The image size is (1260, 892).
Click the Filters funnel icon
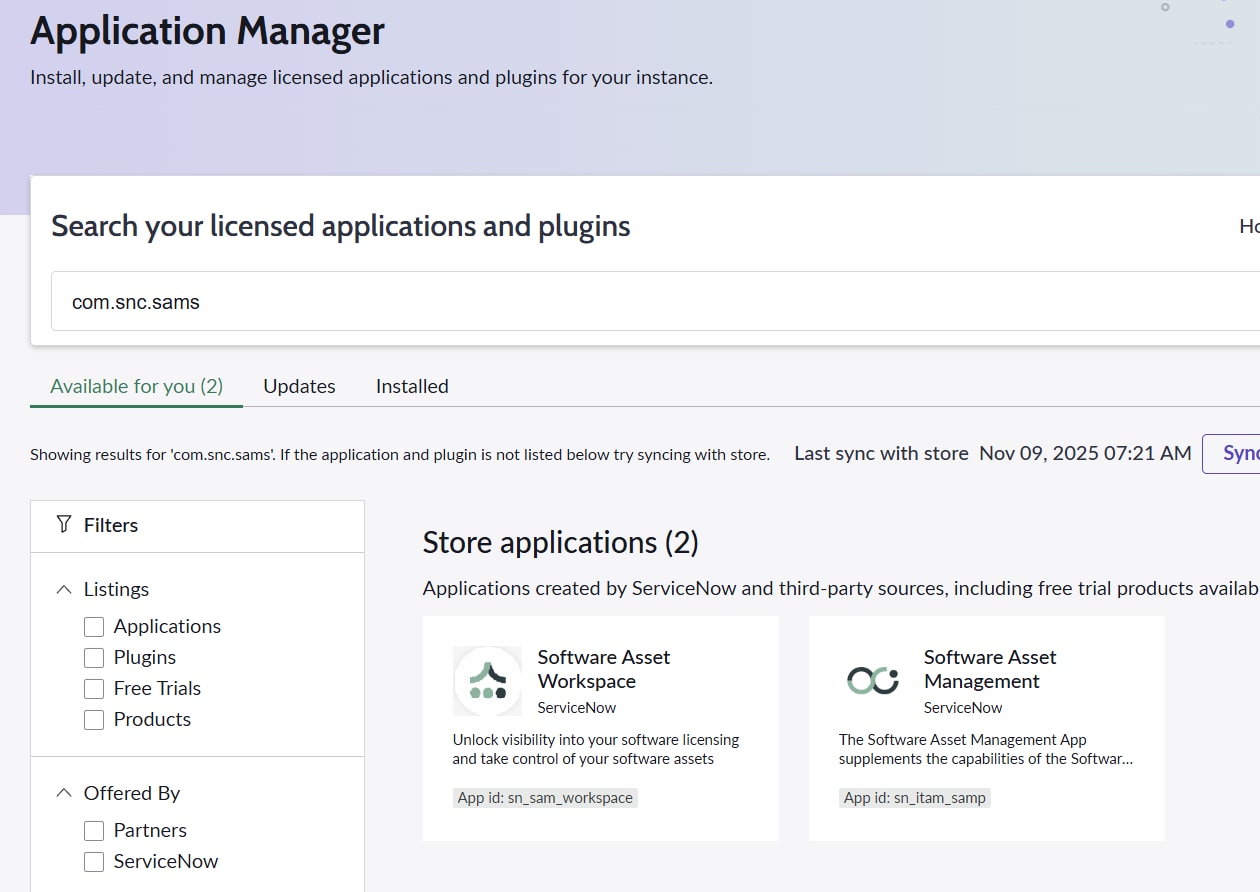[x=64, y=525]
